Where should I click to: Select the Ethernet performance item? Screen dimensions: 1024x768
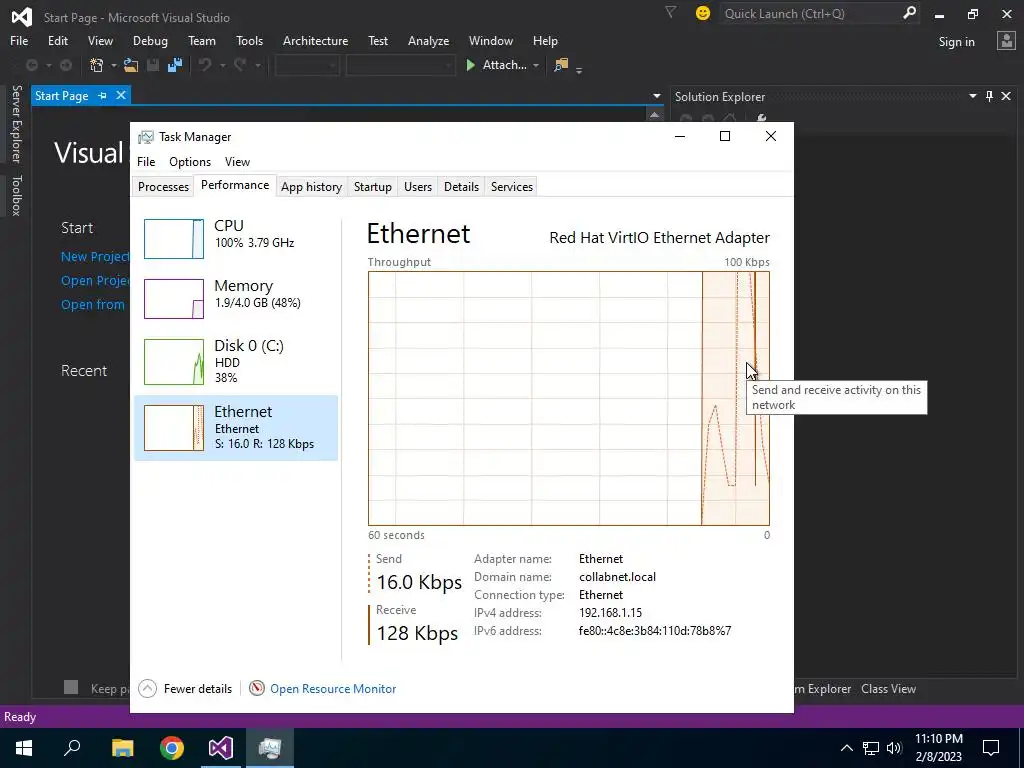point(236,428)
